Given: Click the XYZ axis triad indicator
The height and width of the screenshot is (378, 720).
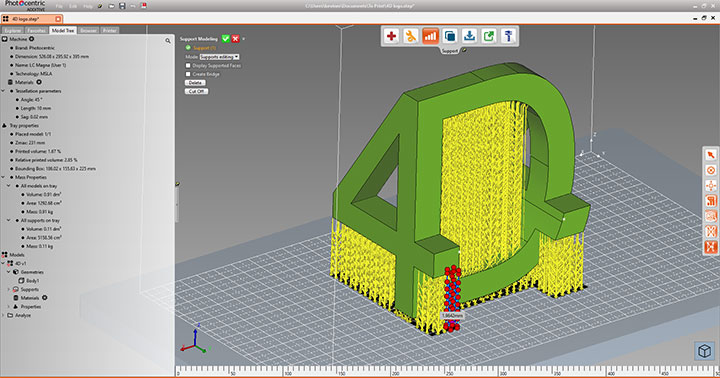Looking at the screenshot, I should tap(195, 340).
